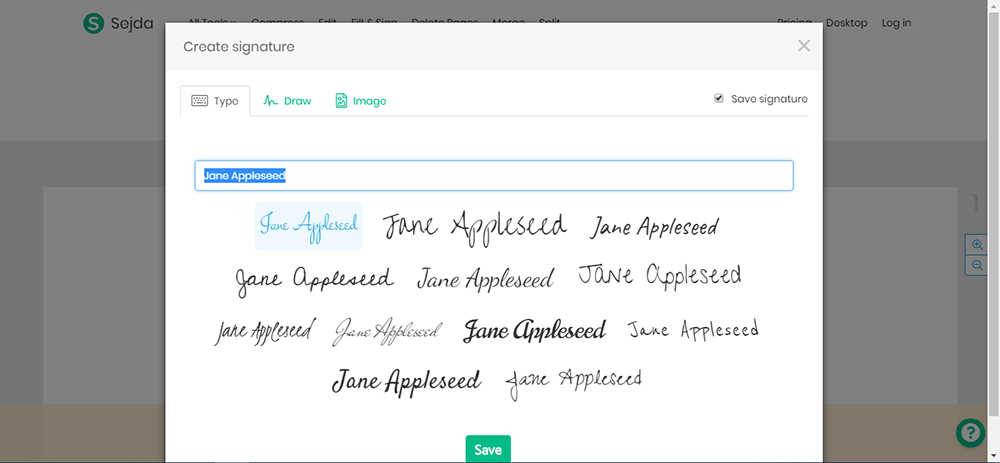This screenshot has width=1000, height=463.
Task: Toggle the Save signature checkbox
Action: 719,99
